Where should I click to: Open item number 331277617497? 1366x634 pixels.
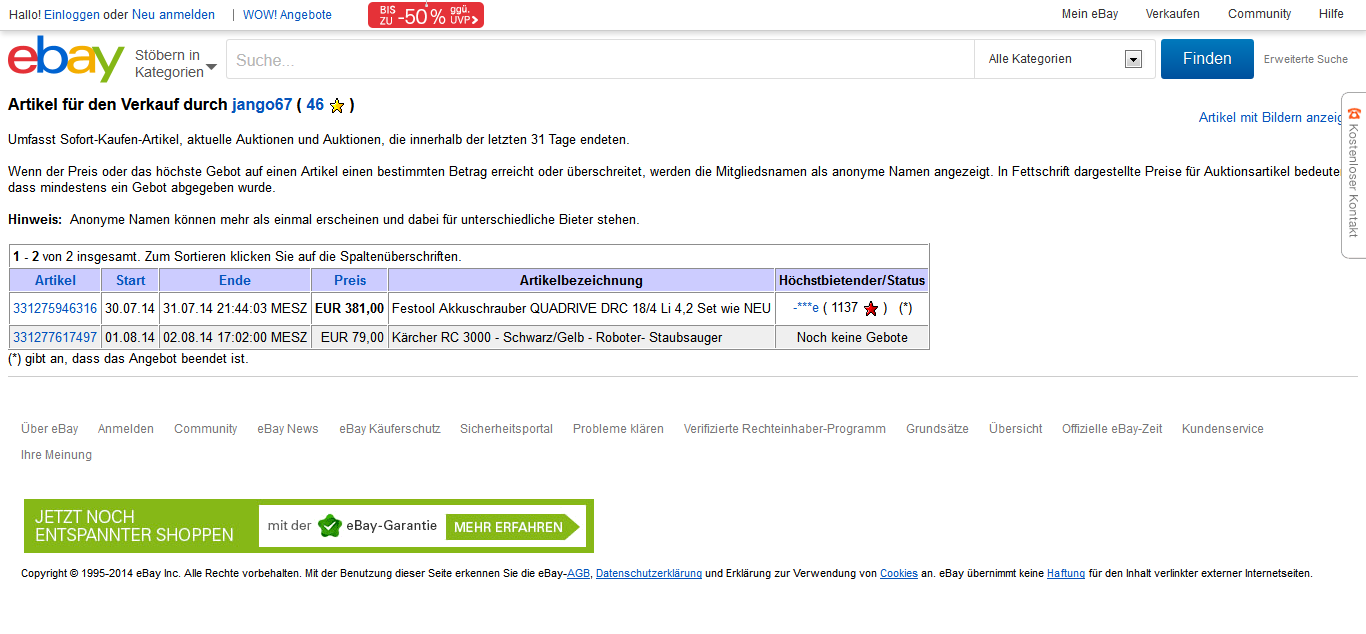pos(55,338)
